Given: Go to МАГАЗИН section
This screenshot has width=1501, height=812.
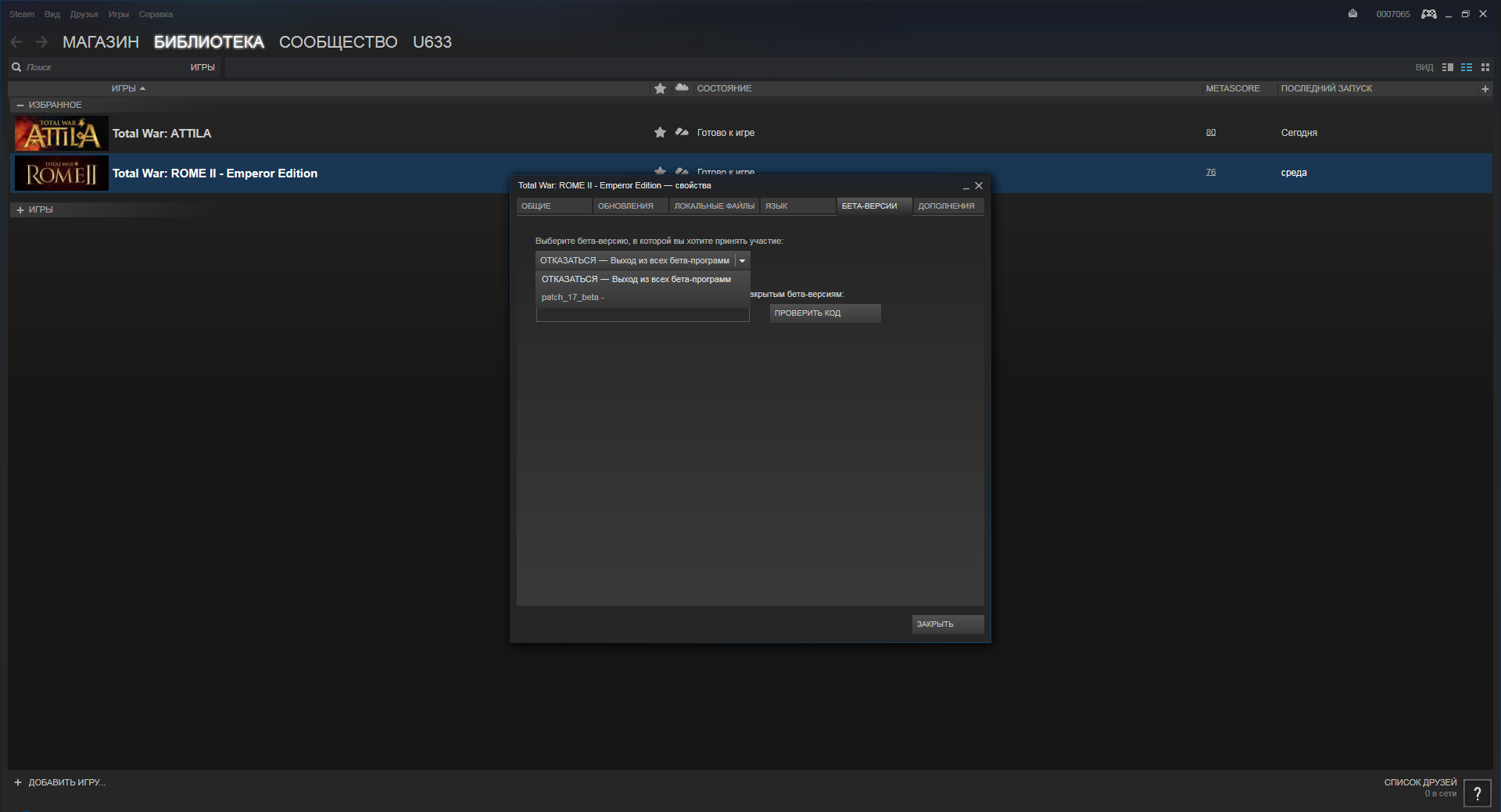Looking at the screenshot, I should (x=101, y=42).
